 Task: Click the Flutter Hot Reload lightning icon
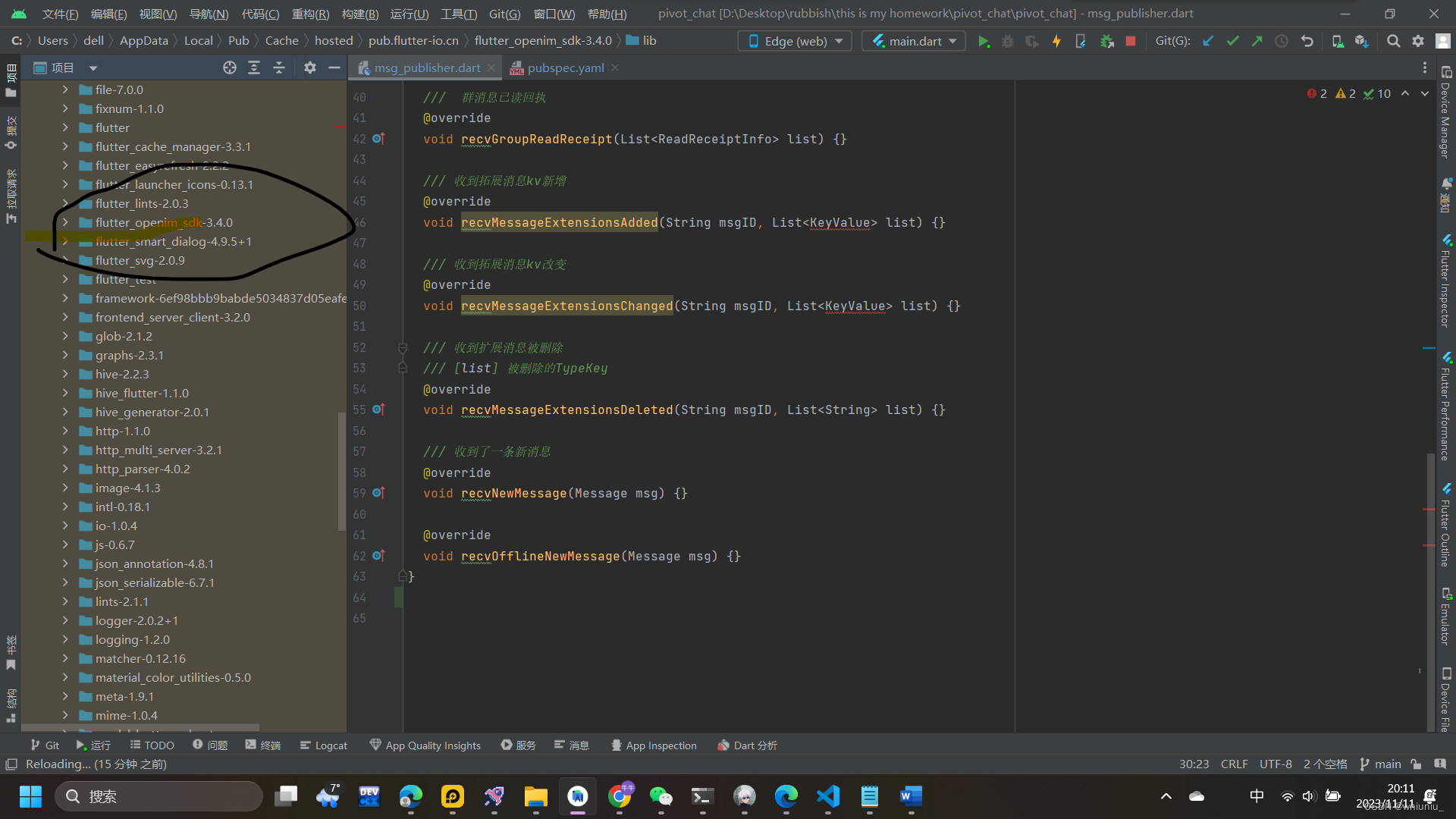click(1056, 42)
